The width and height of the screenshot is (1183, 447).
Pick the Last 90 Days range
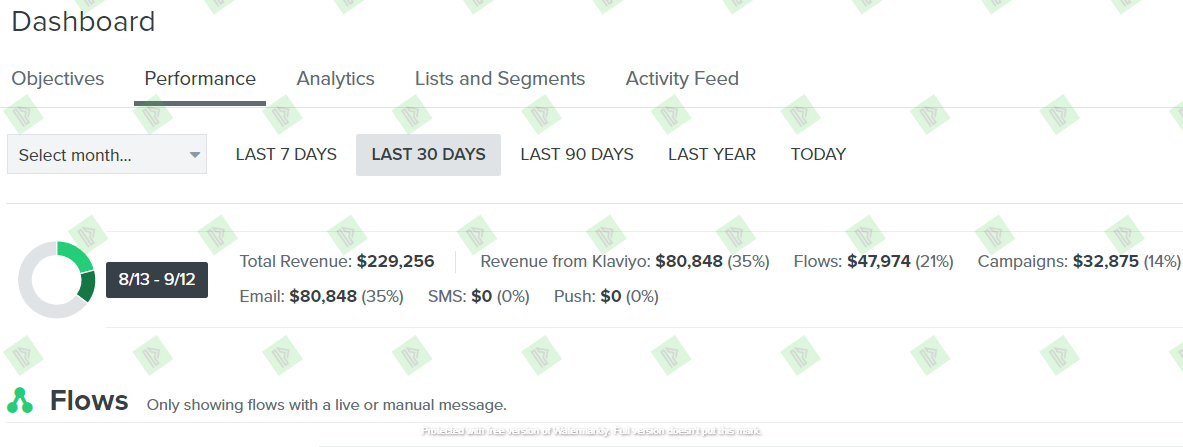577,155
